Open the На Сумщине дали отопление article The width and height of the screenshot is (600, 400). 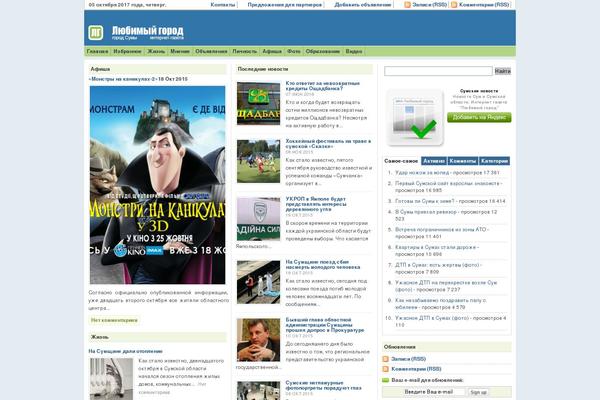click(126, 351)
